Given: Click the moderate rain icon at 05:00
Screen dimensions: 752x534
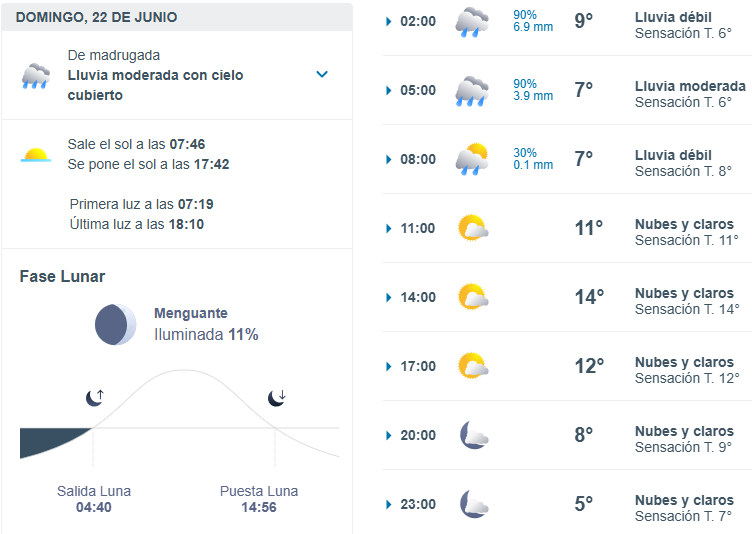Looking at the screenshot, I should [472, 91].
